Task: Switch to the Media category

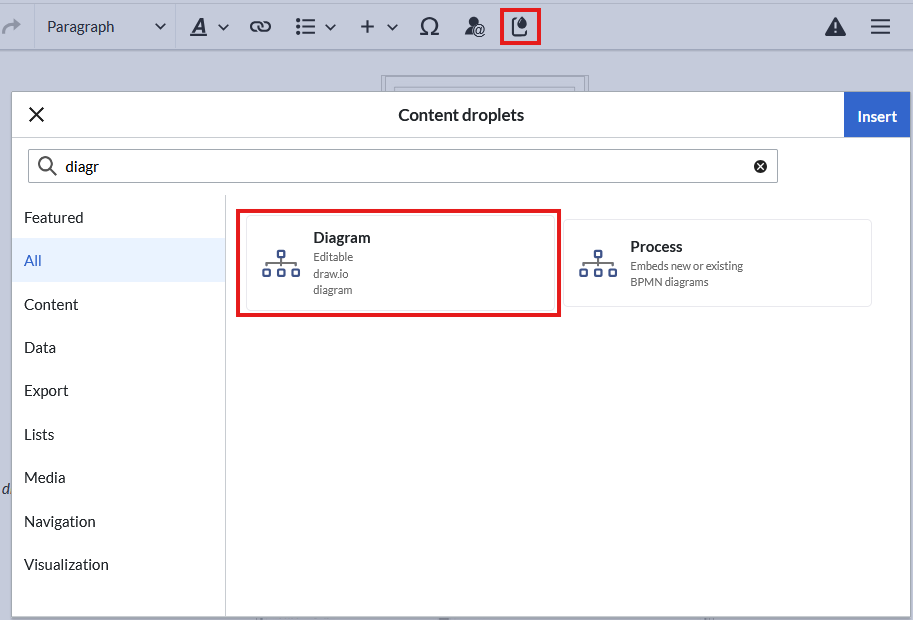Action: click(45, 478)
